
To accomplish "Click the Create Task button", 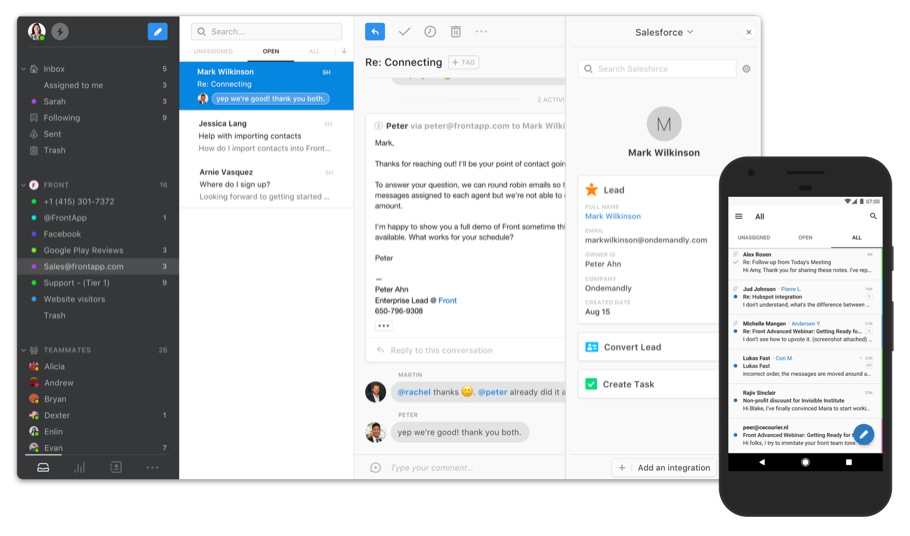I will 649,384.
